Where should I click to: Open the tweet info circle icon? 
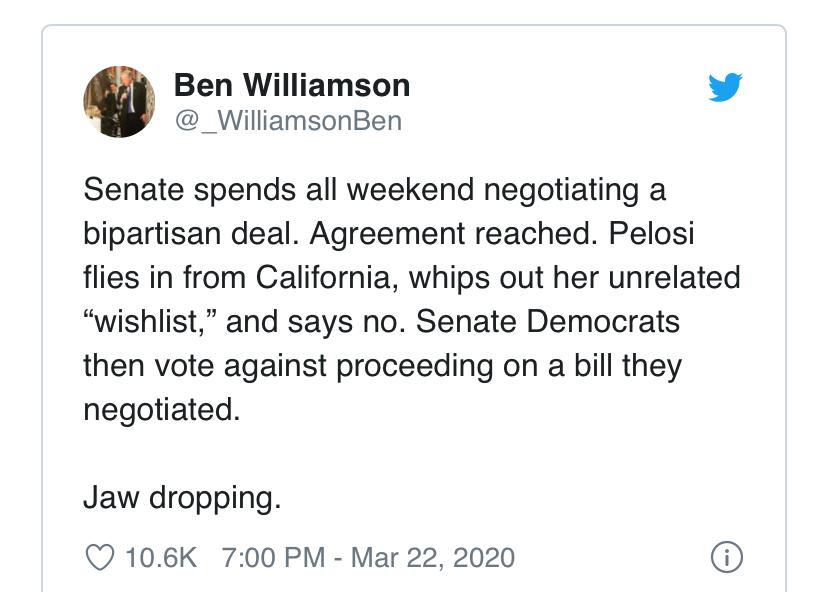pos(727,558)
